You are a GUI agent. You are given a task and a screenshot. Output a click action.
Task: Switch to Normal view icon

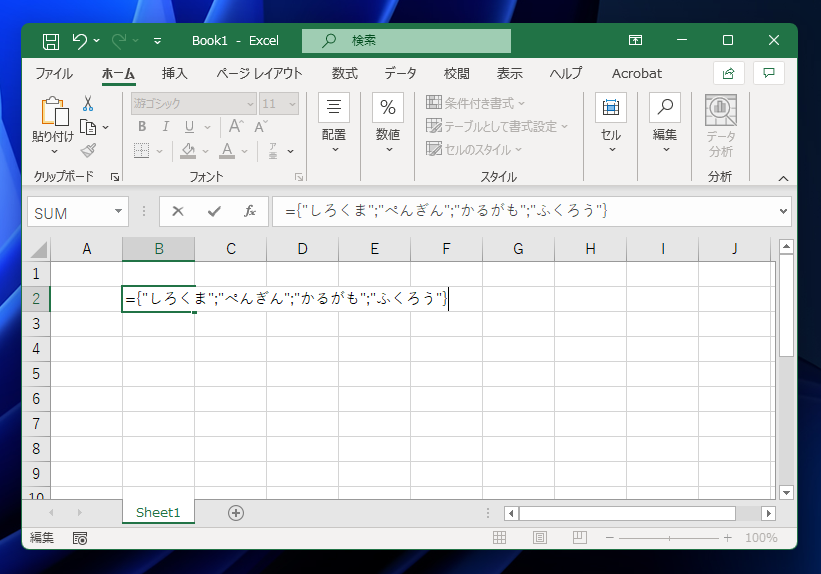[x=500, y=537]
